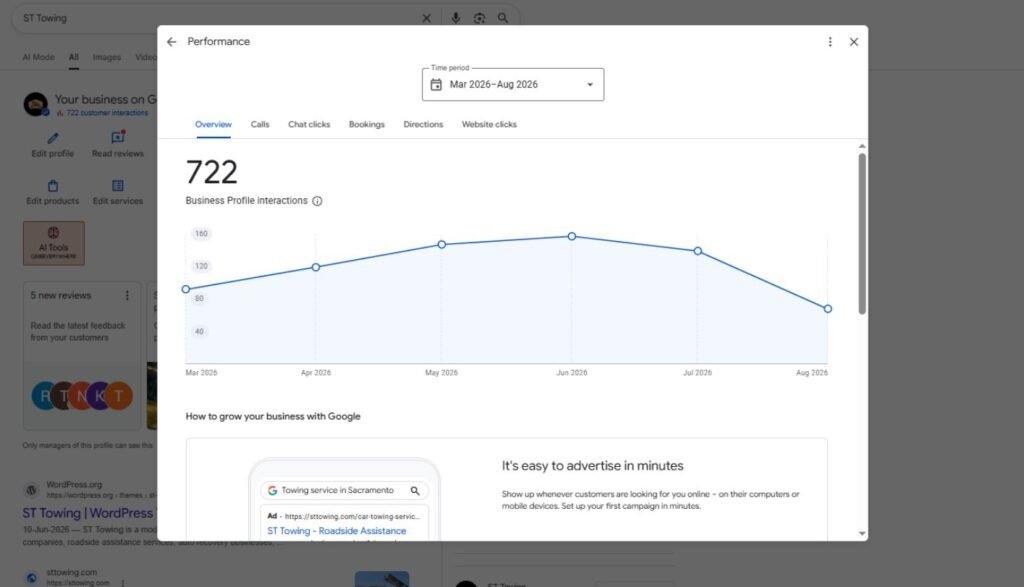1024x587 pixels.
Task: Select the Apr 2026 data point on chart
Action: pos(316,267)
